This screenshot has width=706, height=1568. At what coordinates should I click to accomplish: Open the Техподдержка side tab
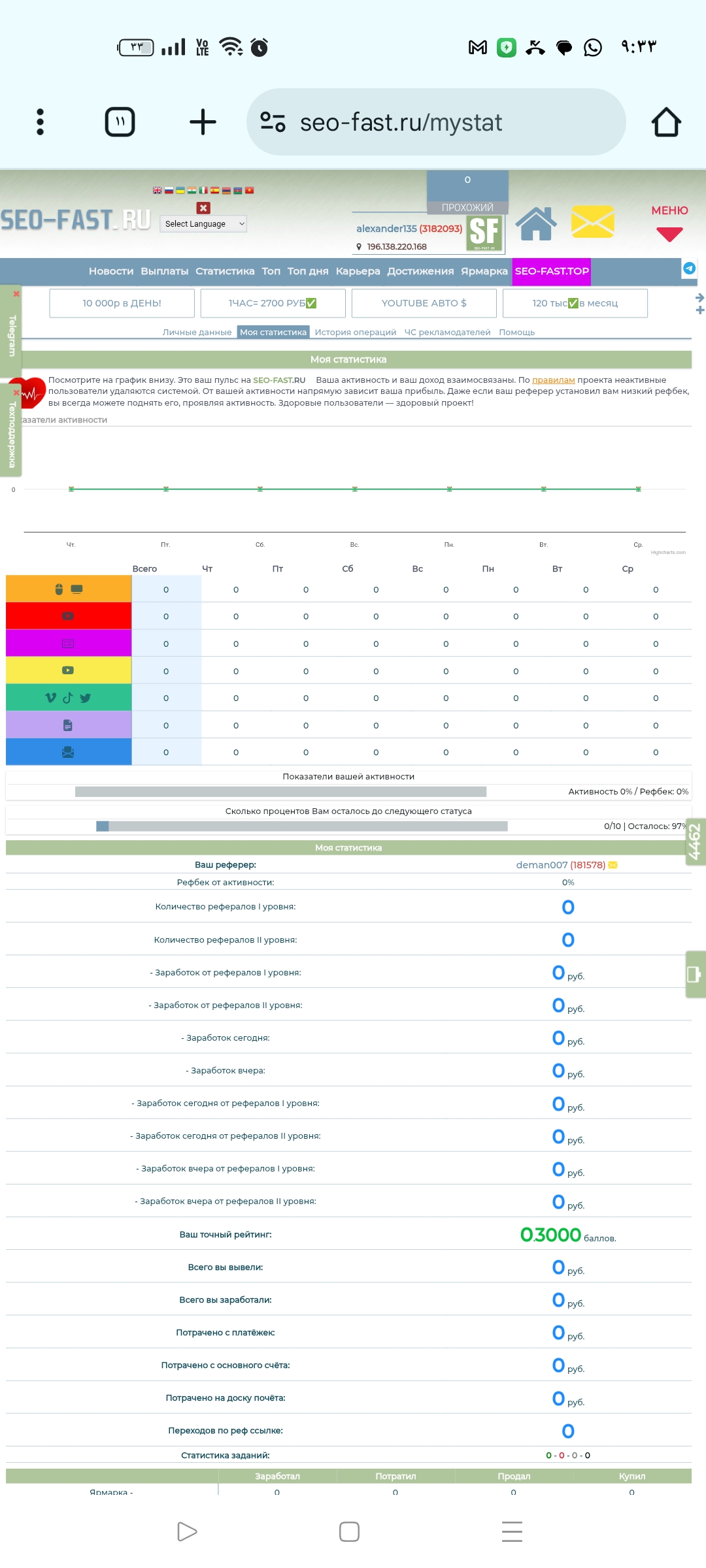click(x=11, y=434)
